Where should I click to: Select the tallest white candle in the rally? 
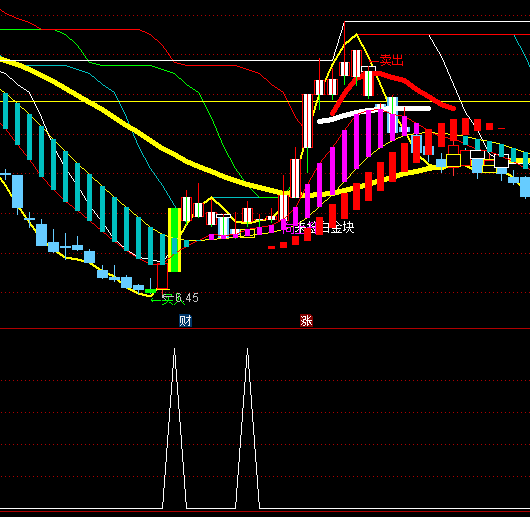307,121
